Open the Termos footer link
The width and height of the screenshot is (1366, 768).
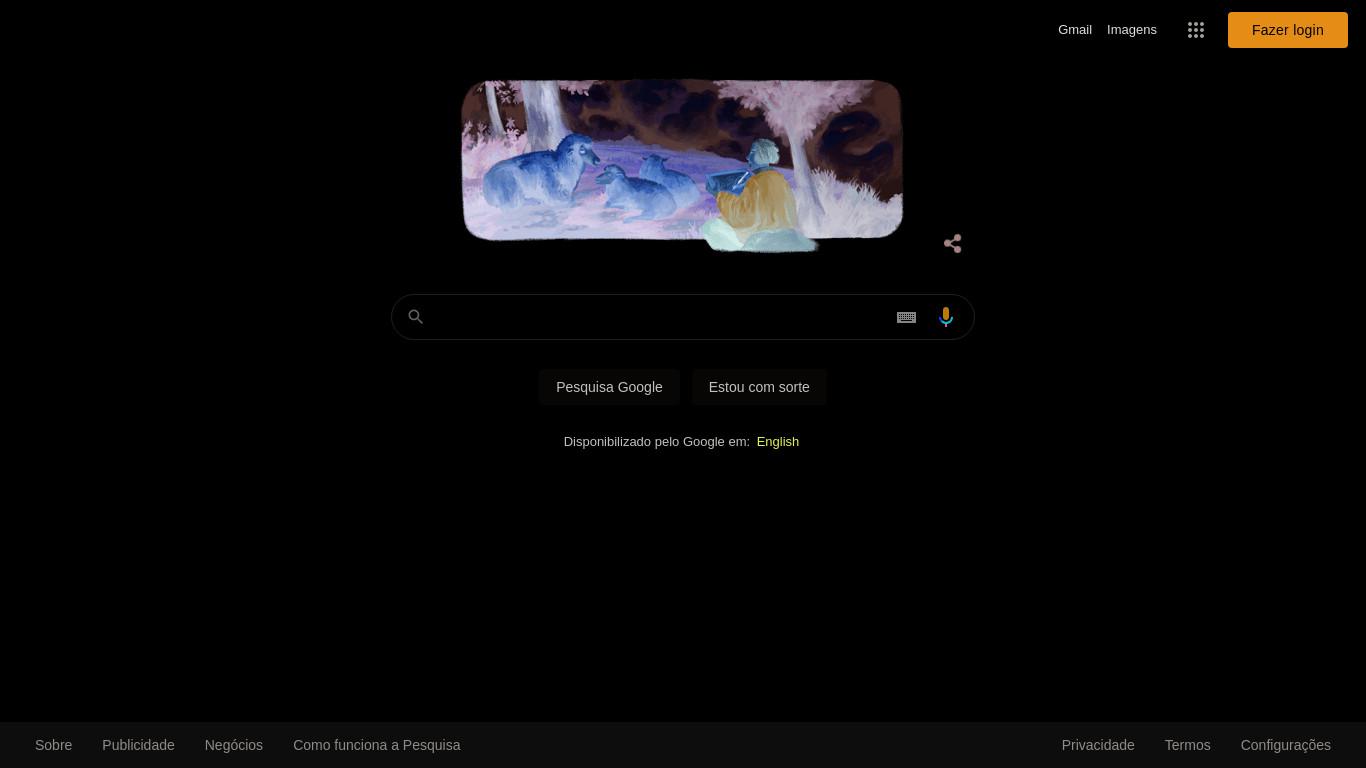[x=1188, y=745]
